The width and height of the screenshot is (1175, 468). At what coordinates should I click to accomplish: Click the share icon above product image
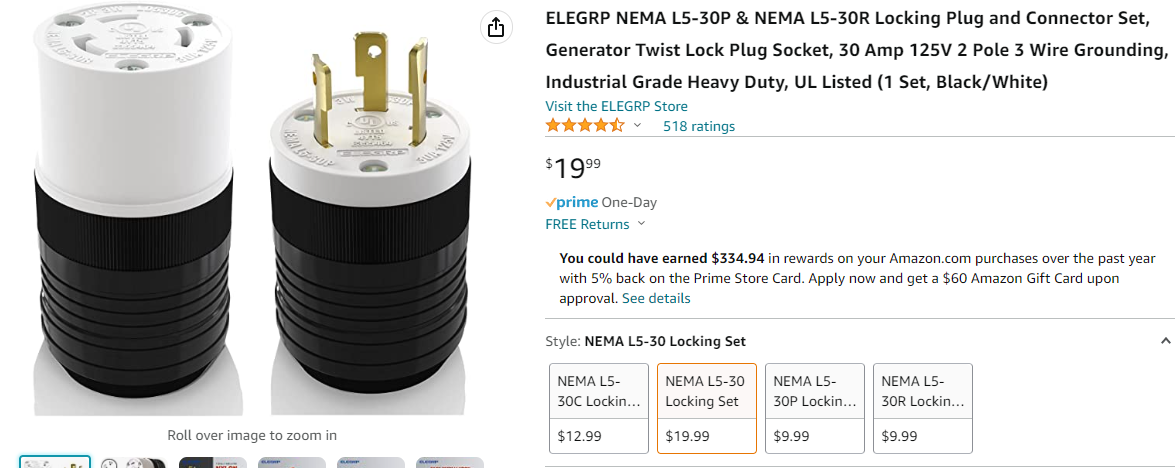[496, 27]
